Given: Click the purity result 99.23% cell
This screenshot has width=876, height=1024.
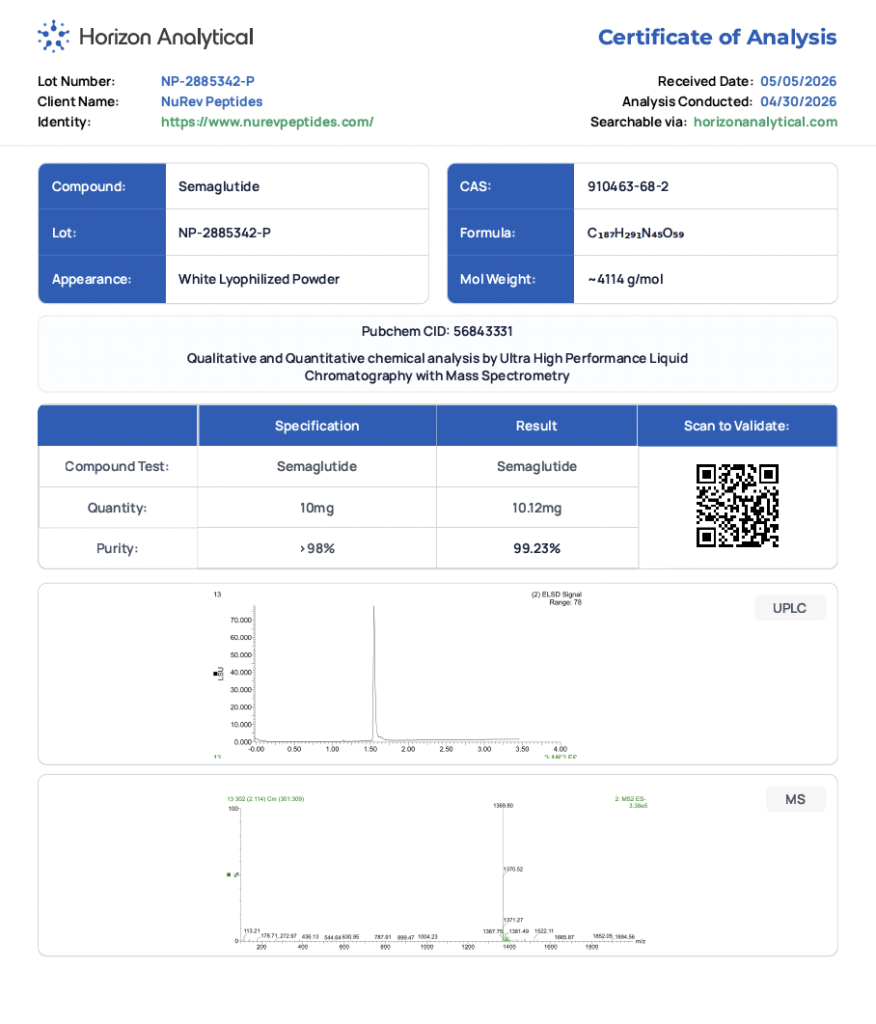Looking at the screenshot, I should pyautogui.click(x=536, y=549).
